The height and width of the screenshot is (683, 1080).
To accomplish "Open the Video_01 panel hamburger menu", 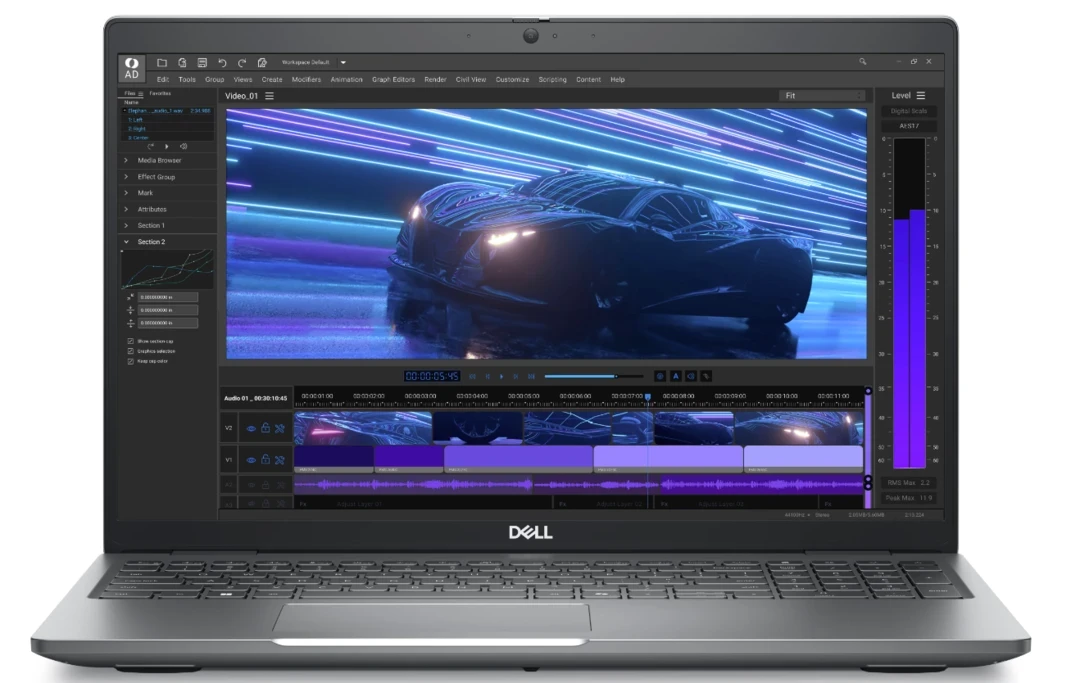I will click(x=269, y=96).
